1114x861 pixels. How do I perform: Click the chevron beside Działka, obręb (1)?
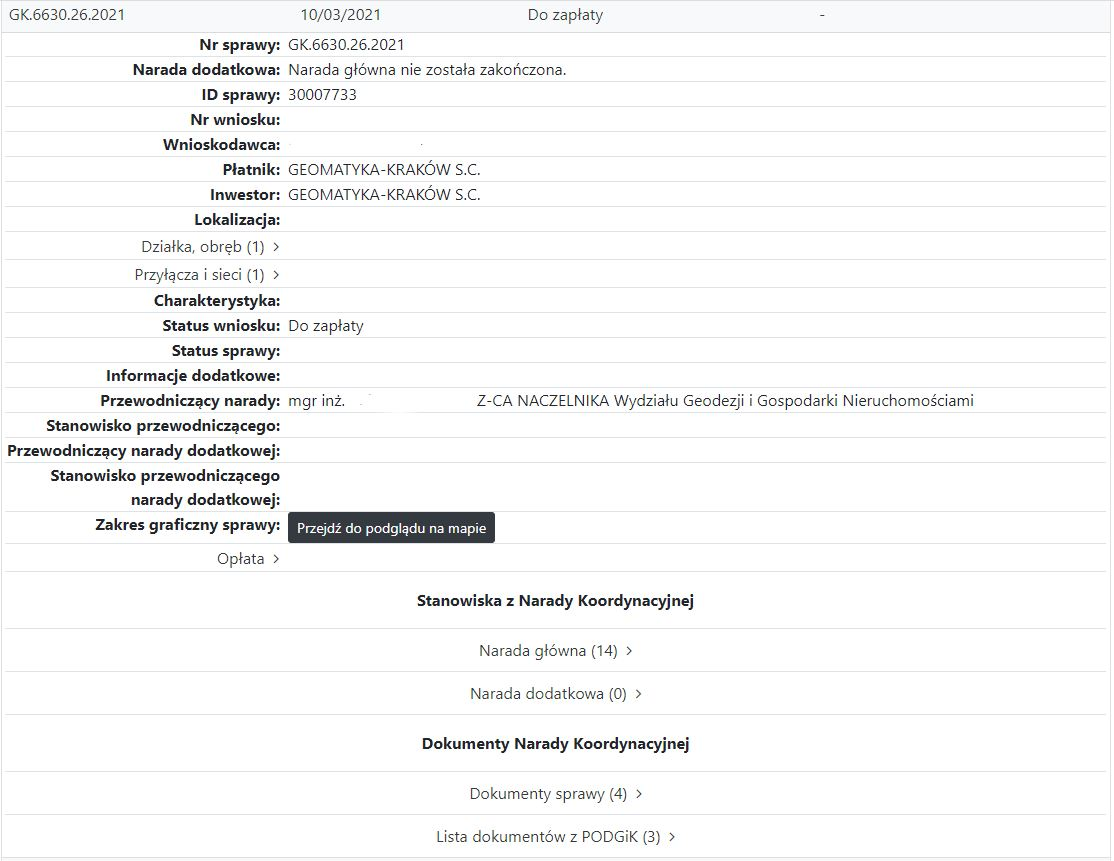[276, 247]
